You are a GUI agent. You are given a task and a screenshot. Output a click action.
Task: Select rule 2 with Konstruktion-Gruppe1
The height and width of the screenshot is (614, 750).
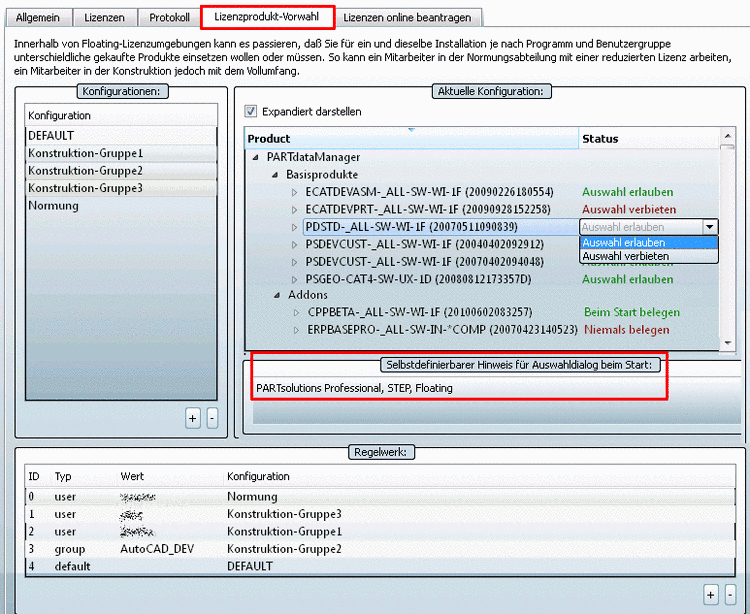pyautogui.click(x=380, y=532)
